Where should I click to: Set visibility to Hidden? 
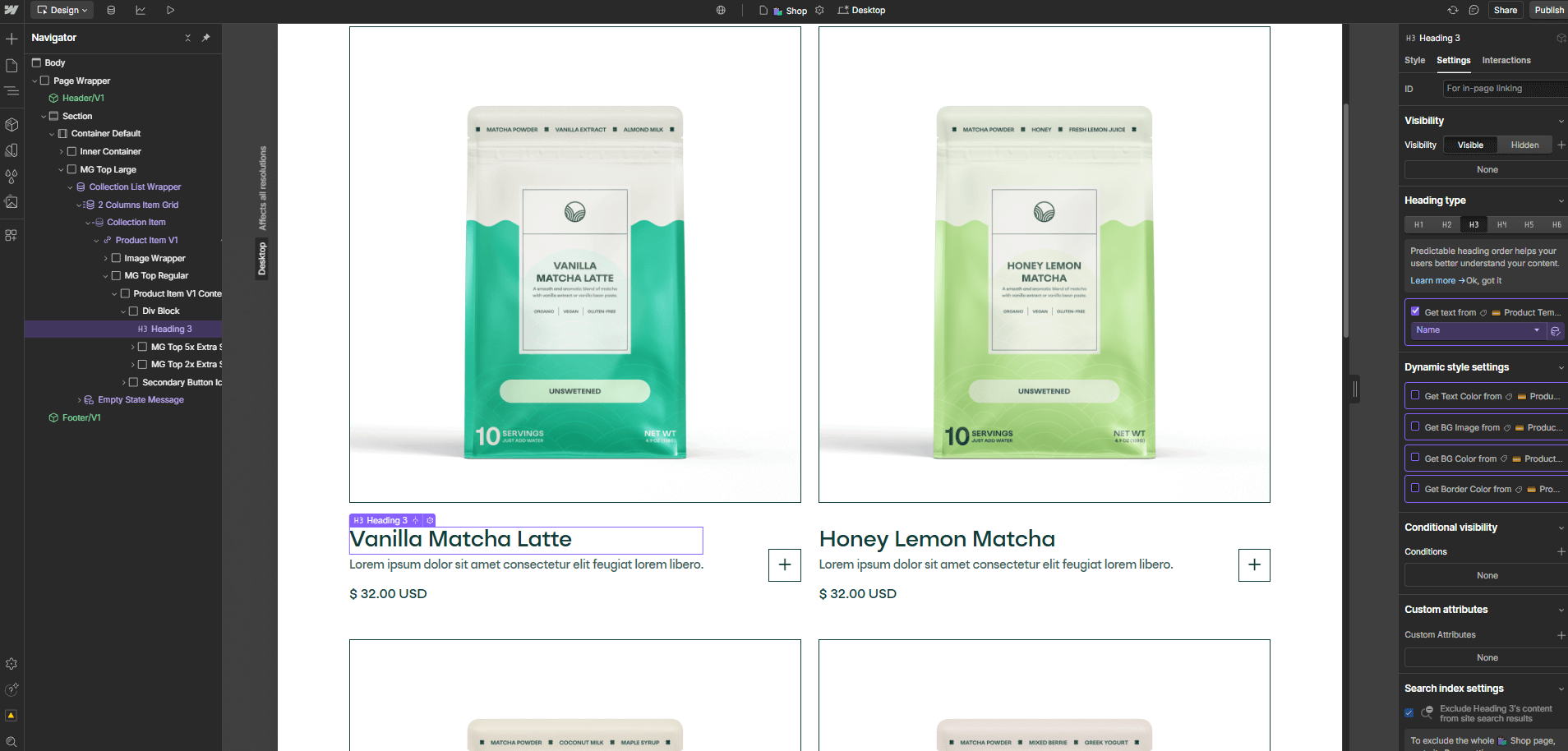pos(1524,145)
